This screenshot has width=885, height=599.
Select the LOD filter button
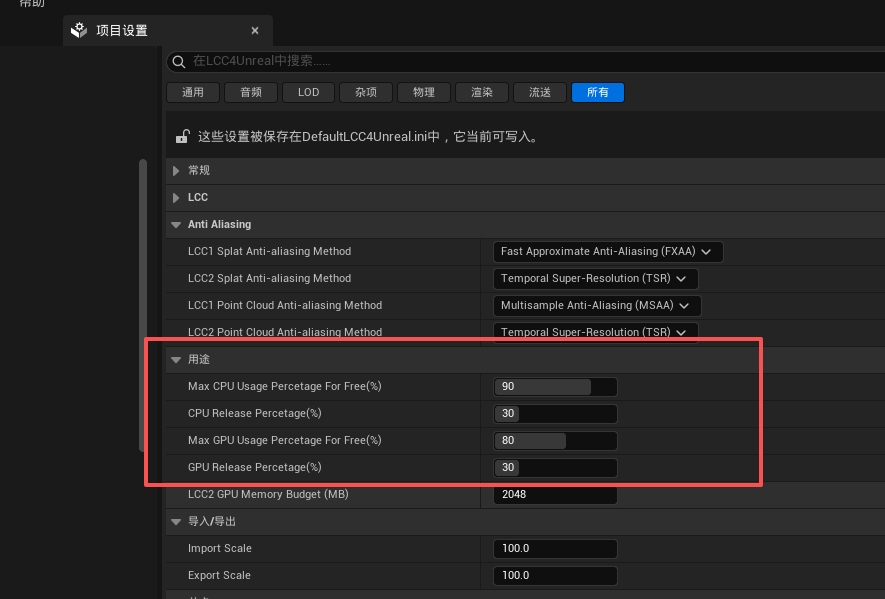tap(309, 93)
